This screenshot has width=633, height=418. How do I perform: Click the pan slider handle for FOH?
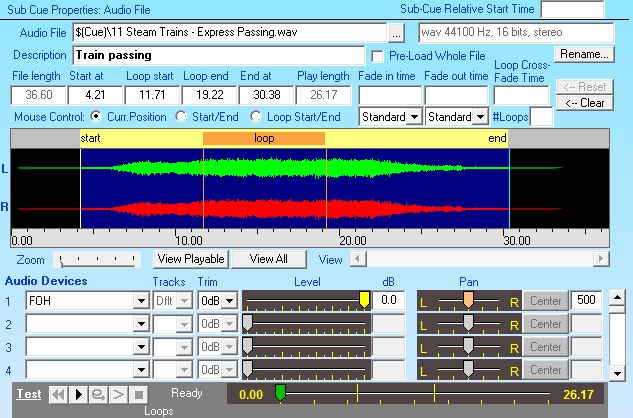468,300
